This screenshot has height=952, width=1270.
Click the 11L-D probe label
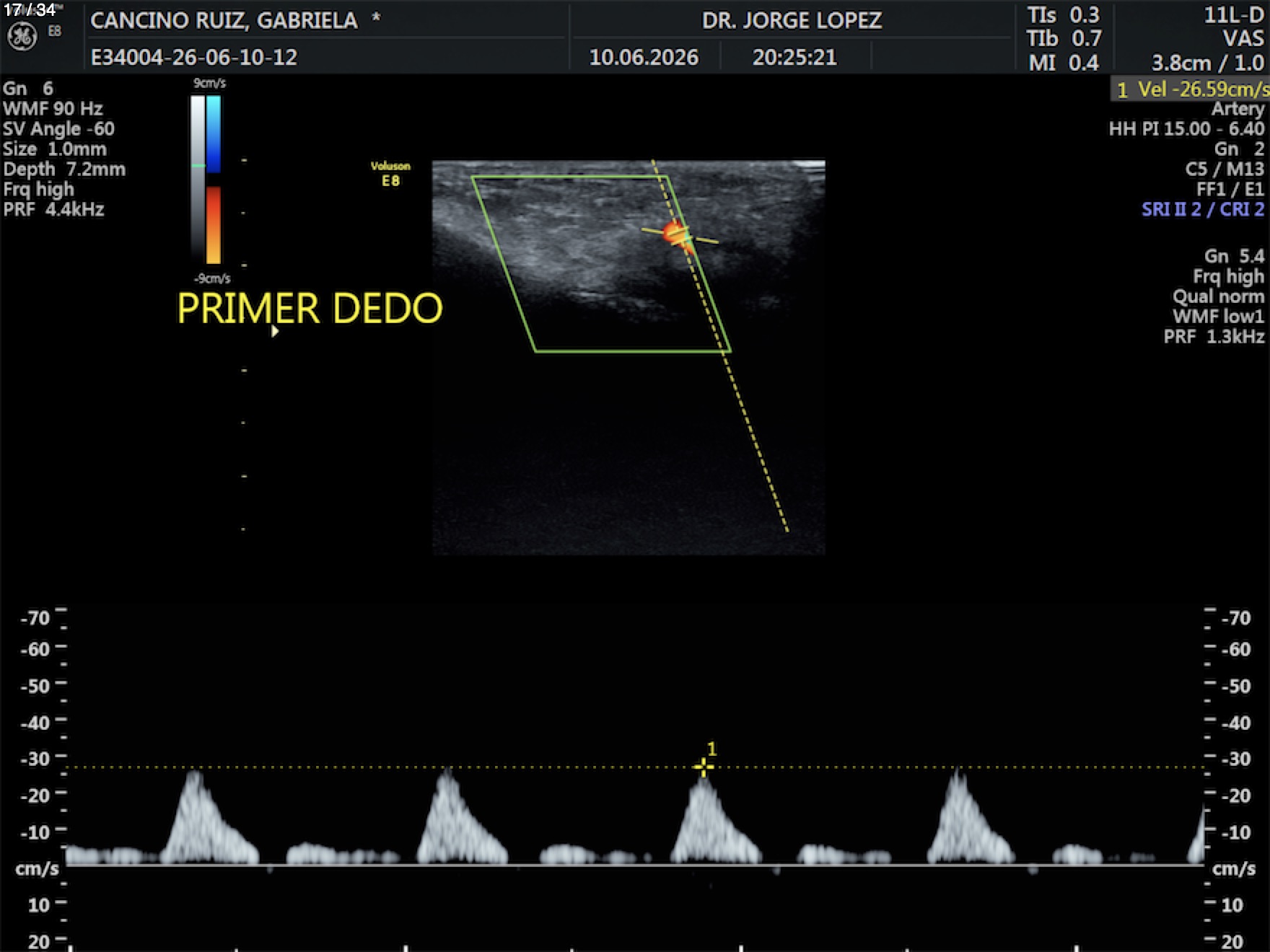tap(1234, 15)
